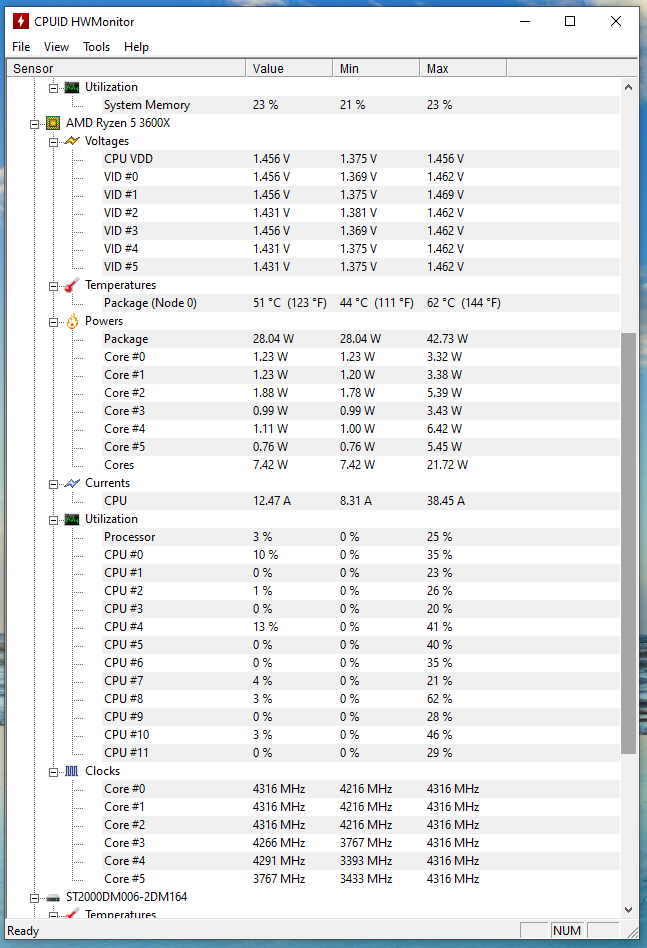
Task: Click the green Utilization icon above System Memory
Action: pos(72,87)
